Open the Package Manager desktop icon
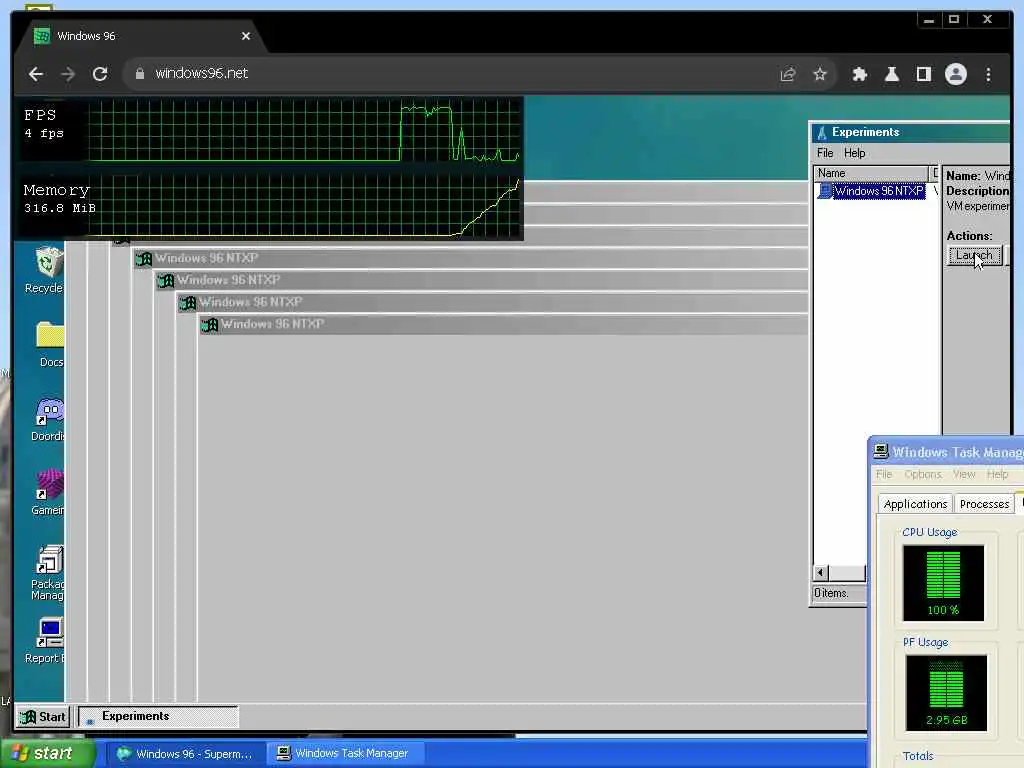 [x=48, y=573]
